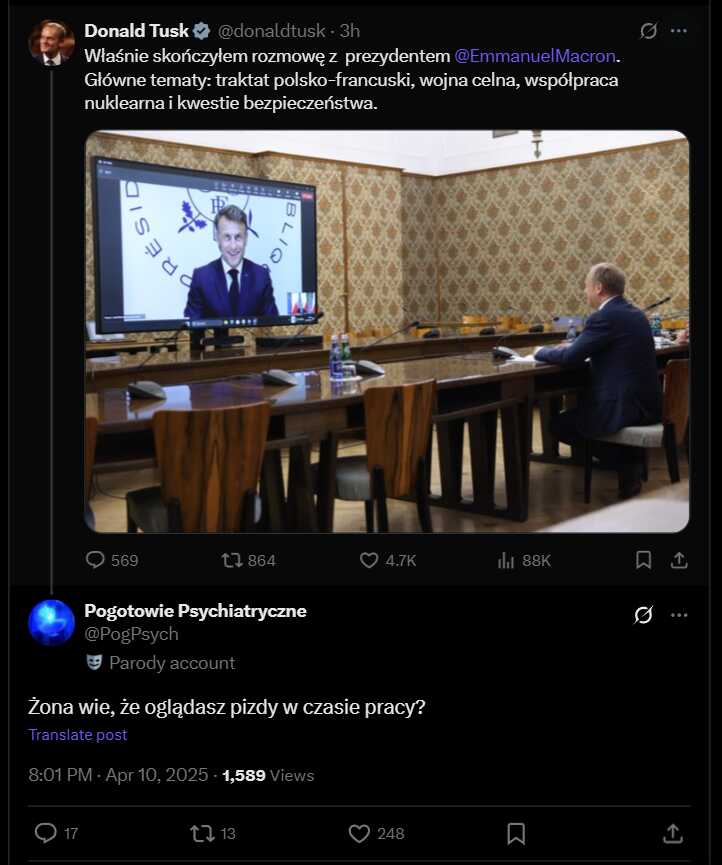Open the video call photo in Tusk's post
722x865 pixels.
tap(387, 331)
